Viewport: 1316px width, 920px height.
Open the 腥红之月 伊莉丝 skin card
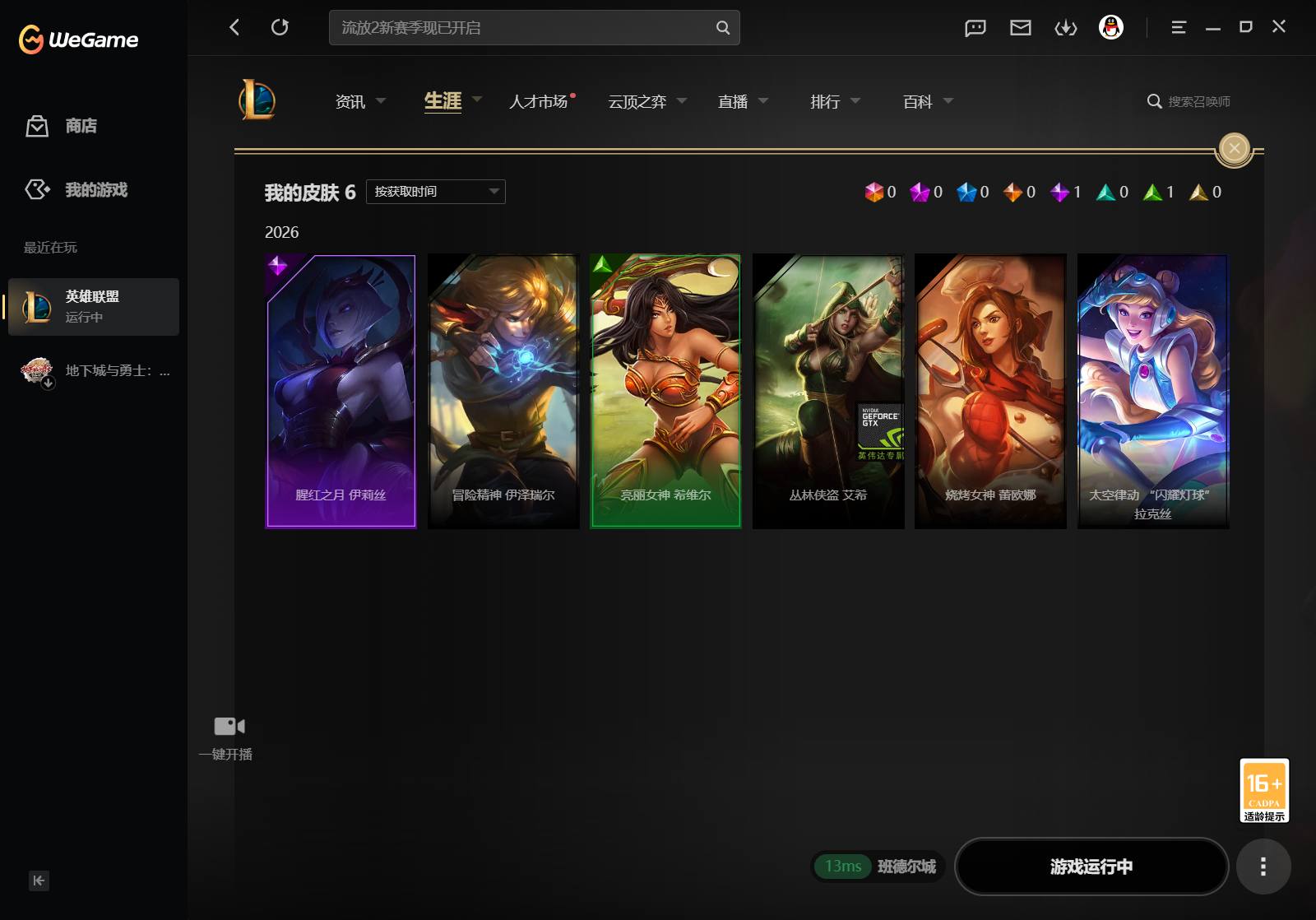tap(341, 391)
